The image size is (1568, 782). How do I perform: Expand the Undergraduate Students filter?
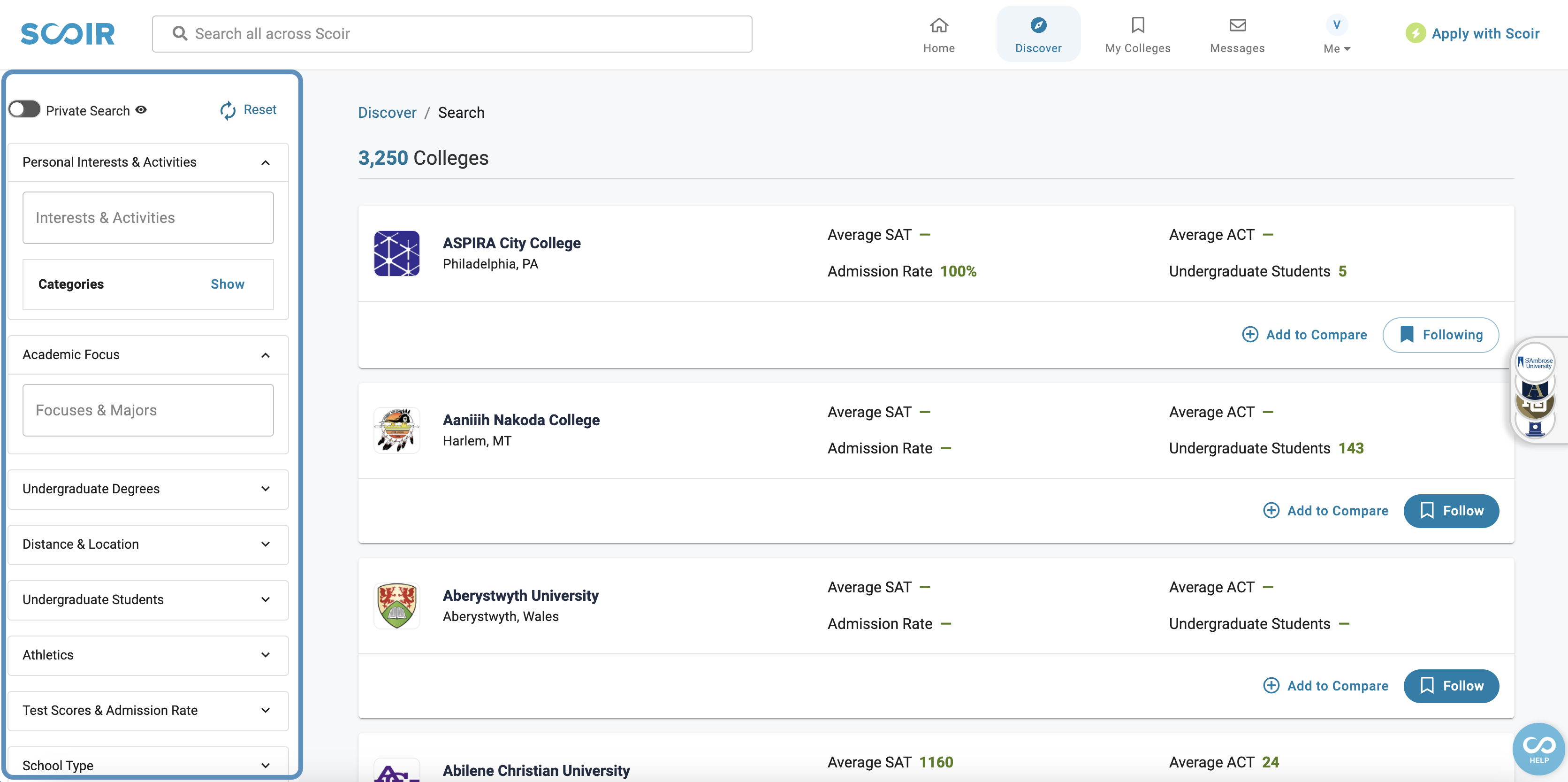tap(148, 600)
